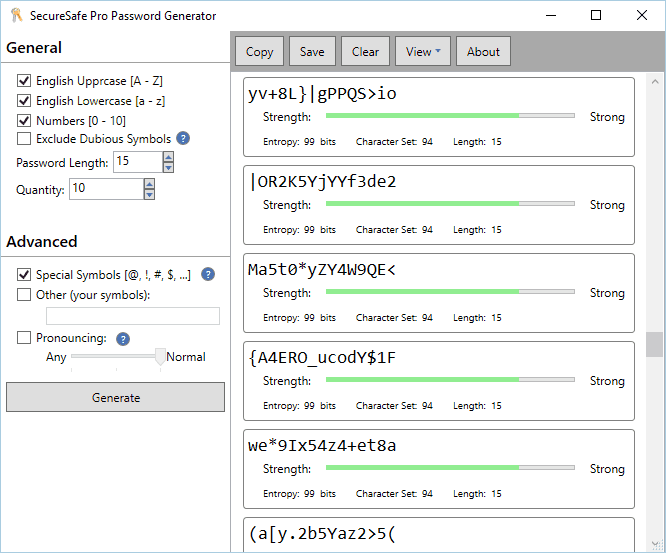The width and height of the screenshot is (666, 553).
Task: Click the Copy button
Action: tap(259, 51)
